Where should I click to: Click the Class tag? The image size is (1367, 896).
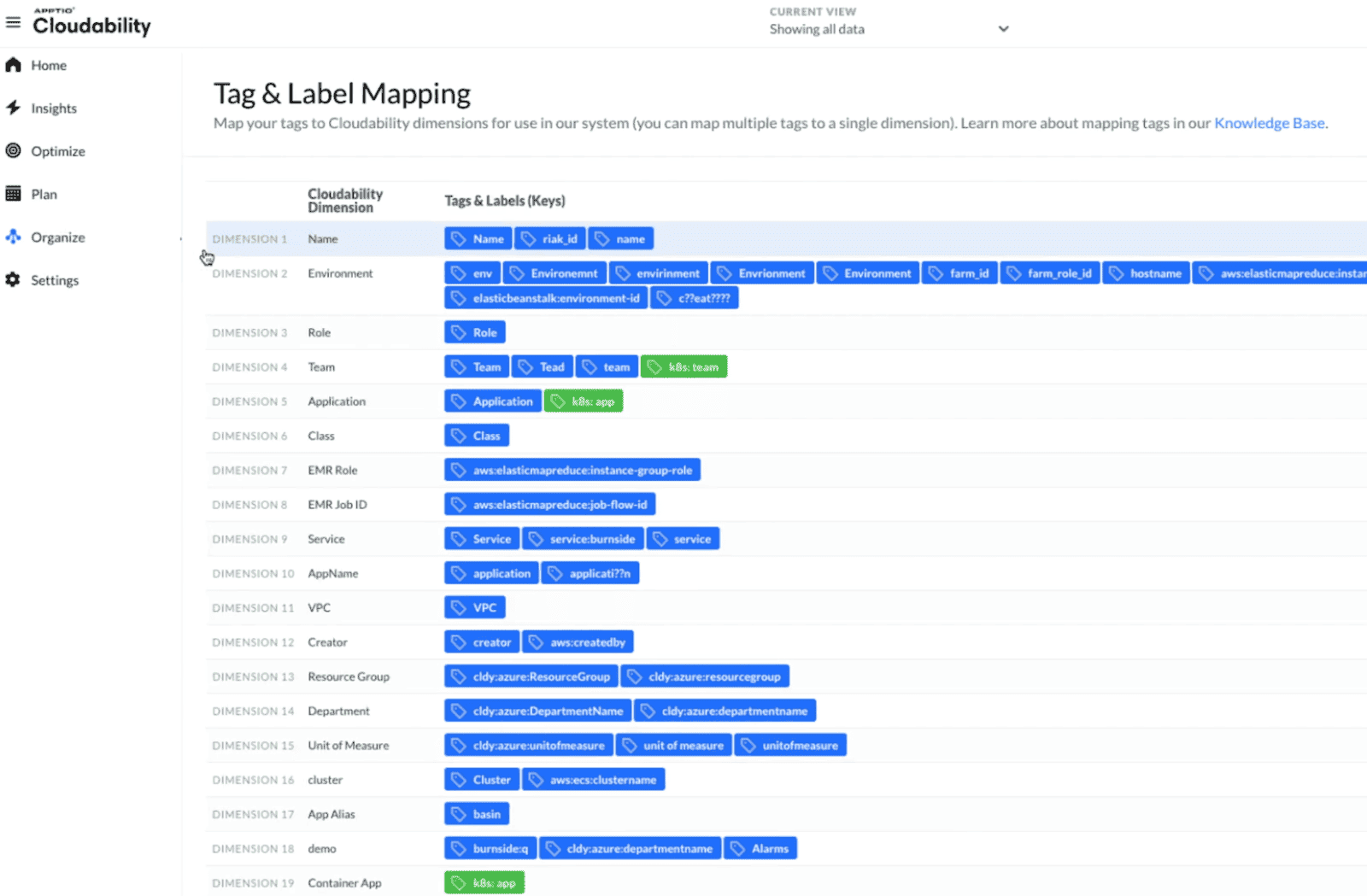click(x=477, y=436)
